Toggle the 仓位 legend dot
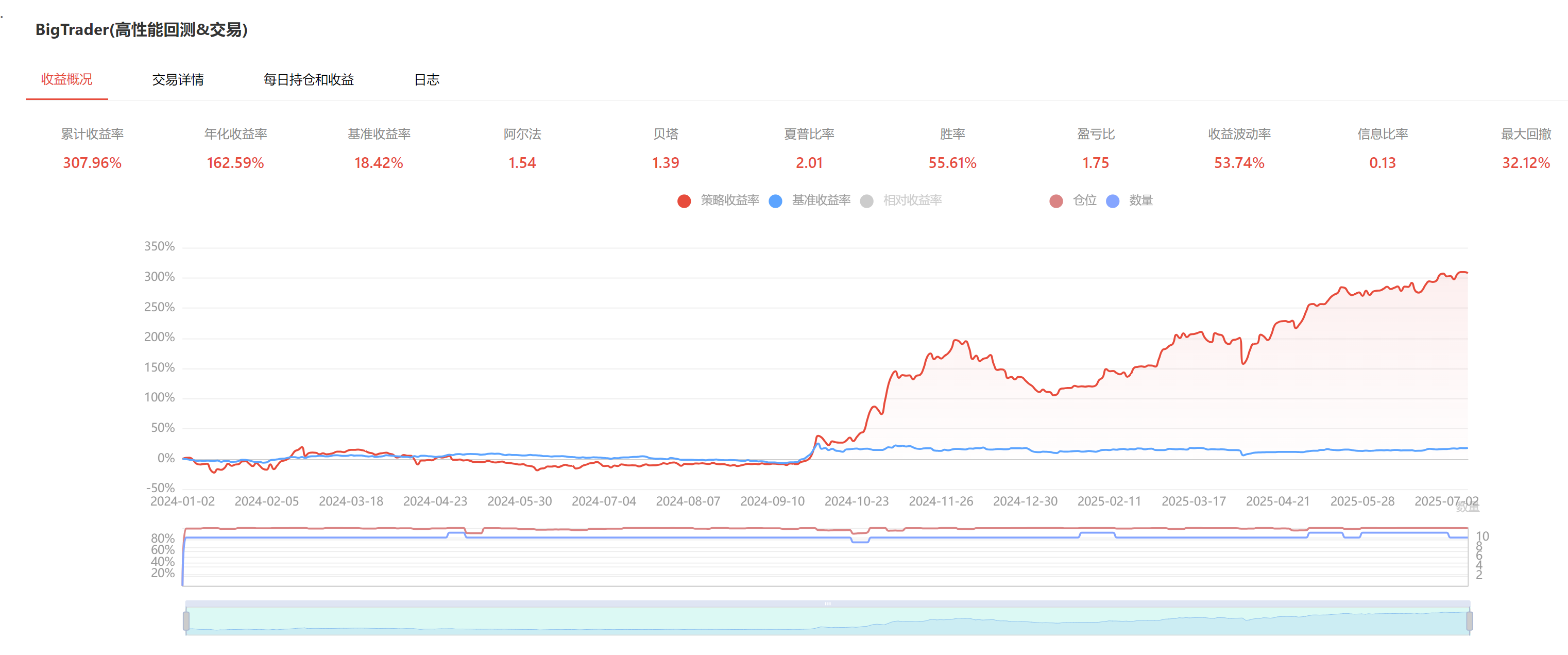Image resolution: width=1568 pixels, height=655 pixels. point(1056,201)
